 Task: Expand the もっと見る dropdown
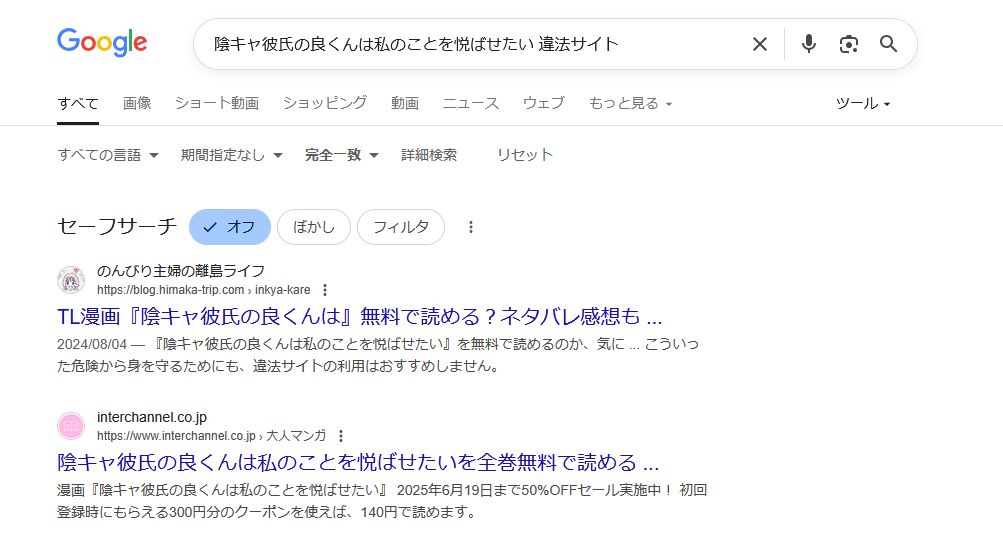630,103
